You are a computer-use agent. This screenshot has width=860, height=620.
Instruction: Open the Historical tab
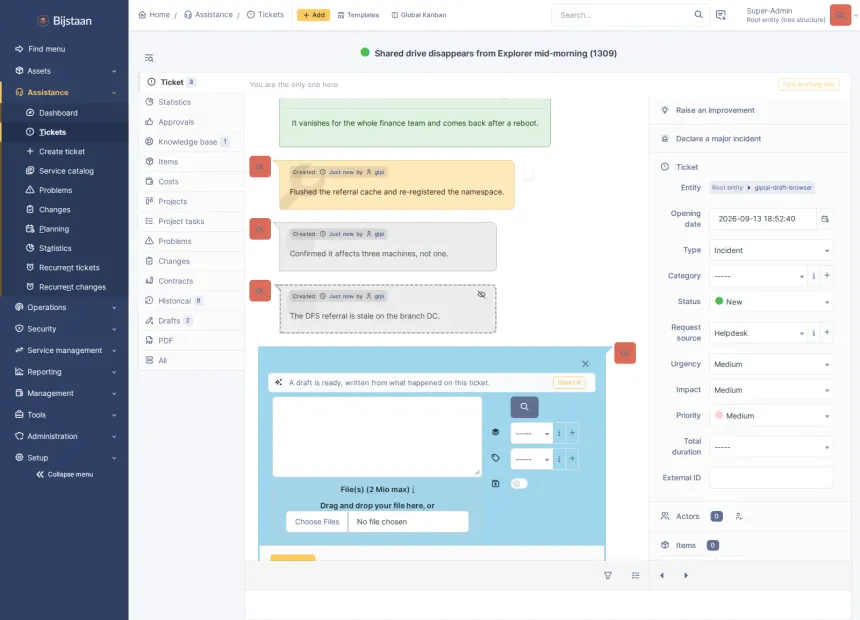tap(191, 301)
